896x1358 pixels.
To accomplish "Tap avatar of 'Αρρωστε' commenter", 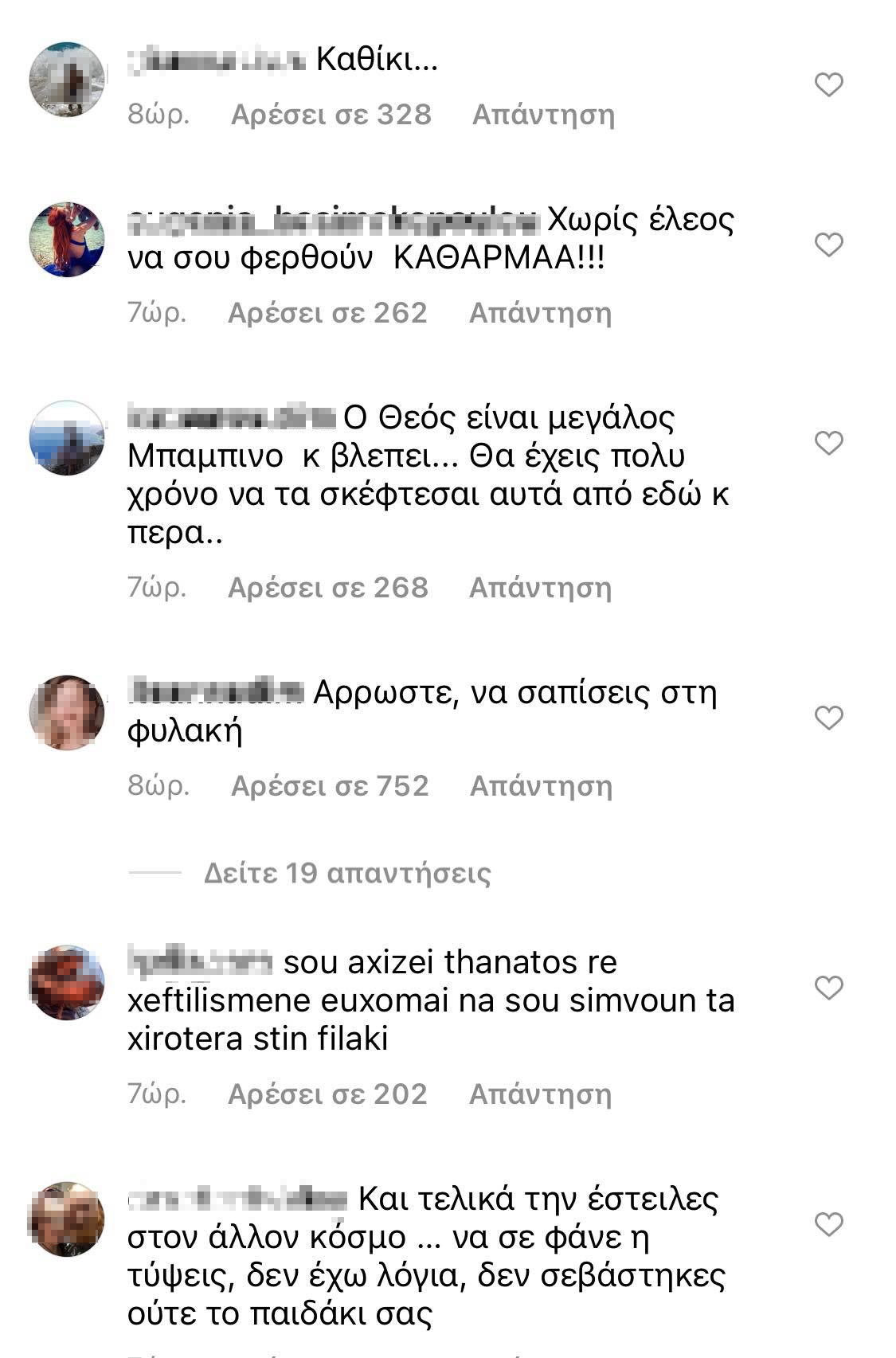I will pyautogui.click(x=67, y=713).
